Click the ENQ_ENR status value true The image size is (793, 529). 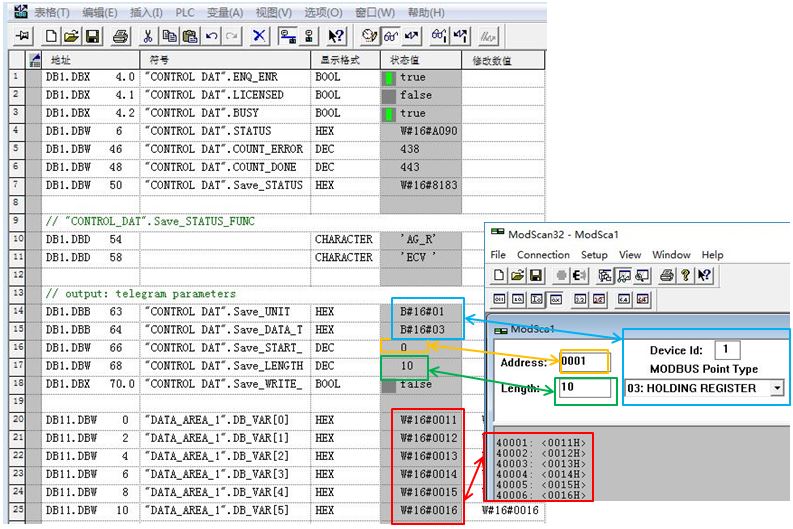click(x=421, y=77)
